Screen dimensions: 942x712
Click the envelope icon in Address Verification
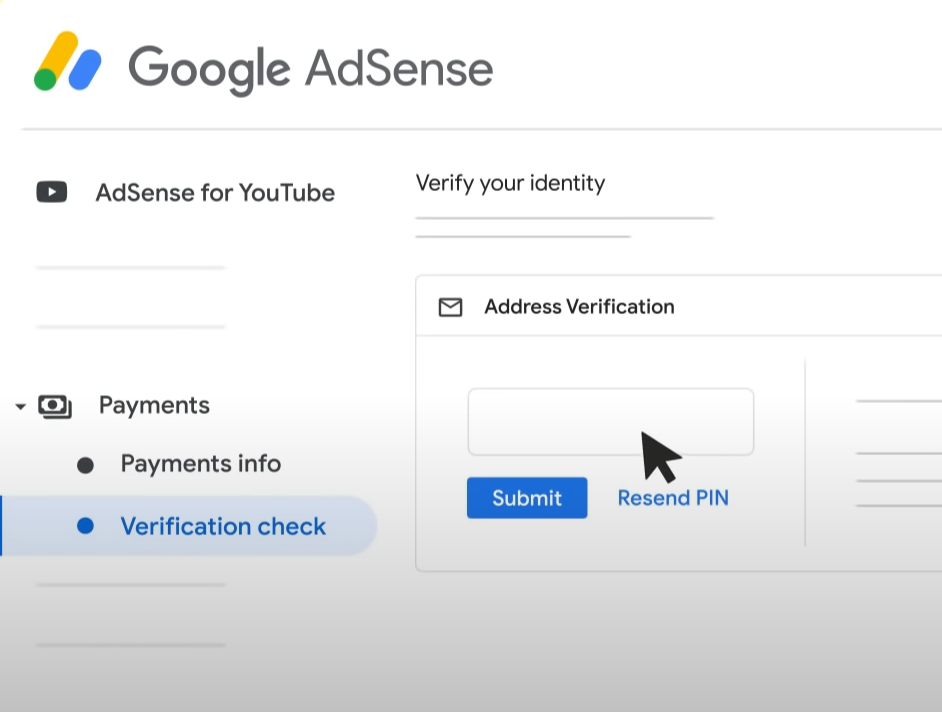(x=450, y=307)
